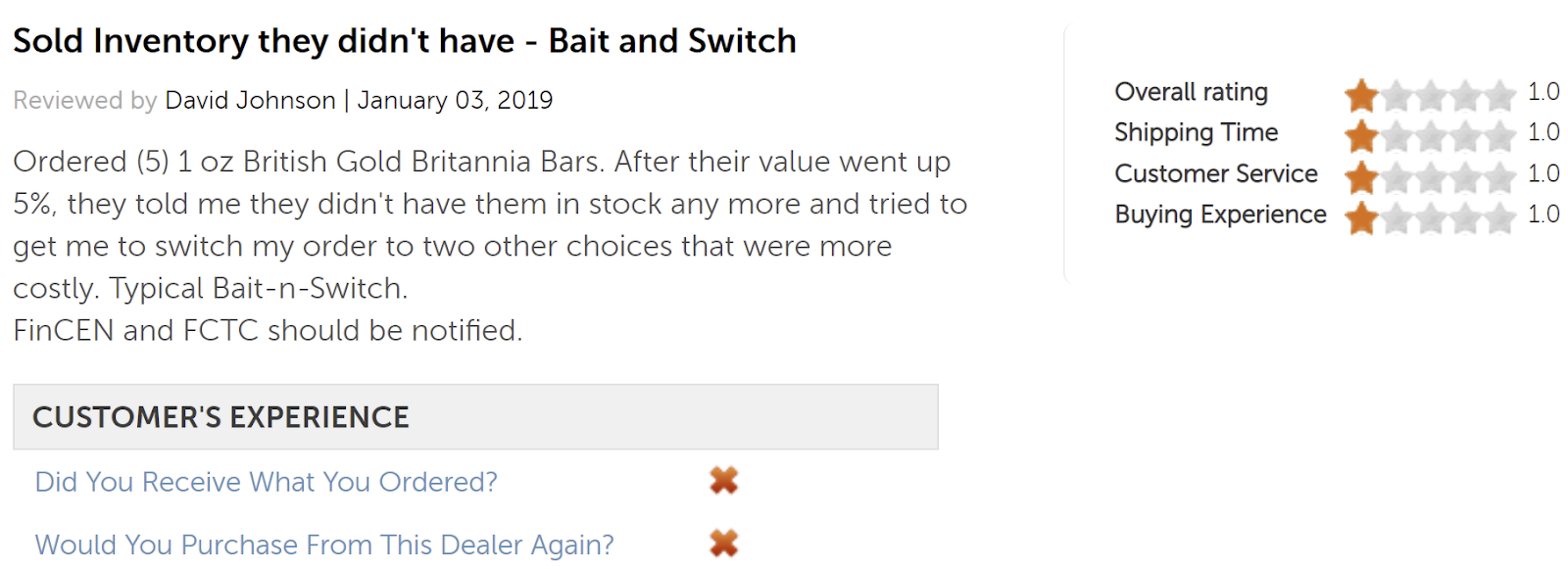
Task: Click the Shipping Time label
Action: (1196, 132)
